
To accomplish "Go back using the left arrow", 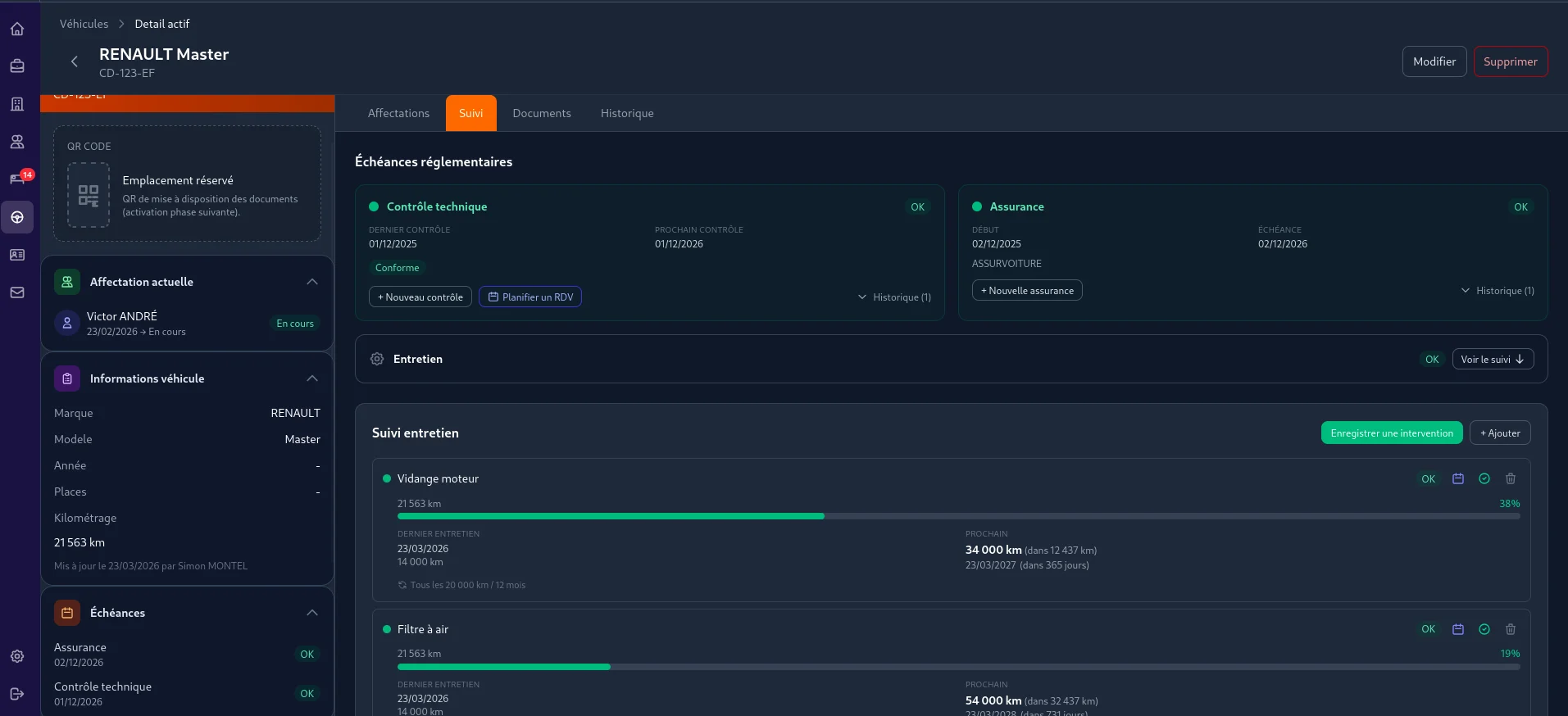I will click(x=75, y=61).
